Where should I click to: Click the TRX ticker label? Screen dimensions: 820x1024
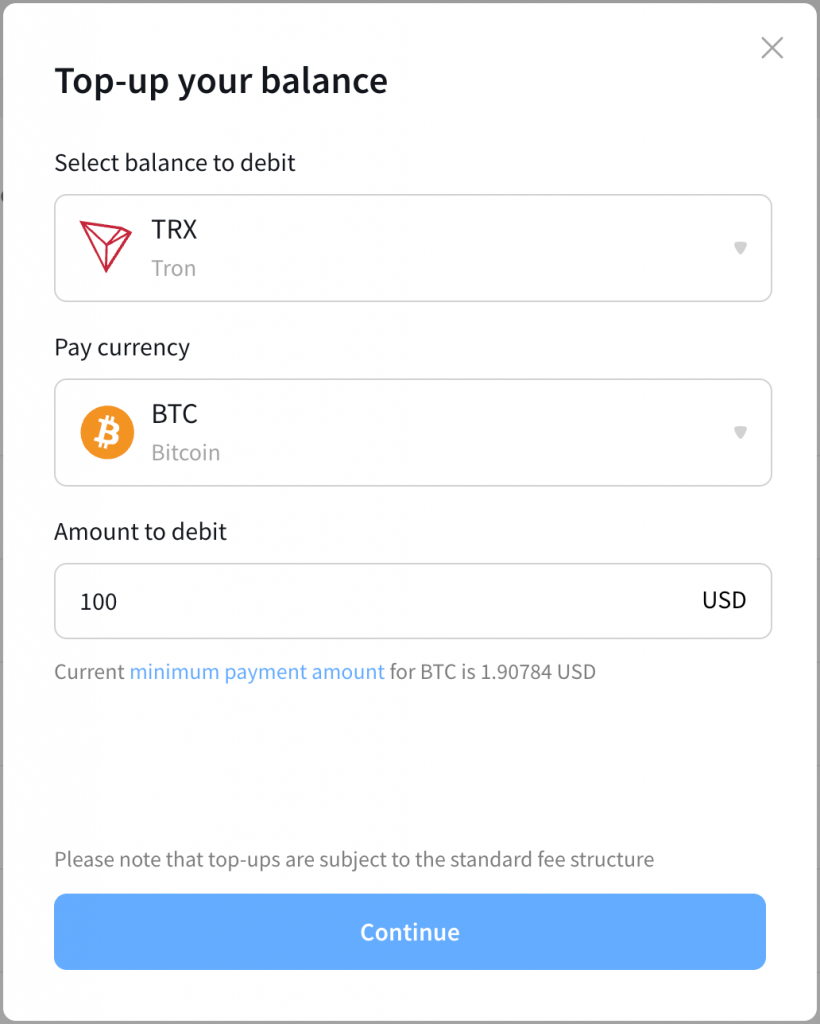(x=174, y=230)
